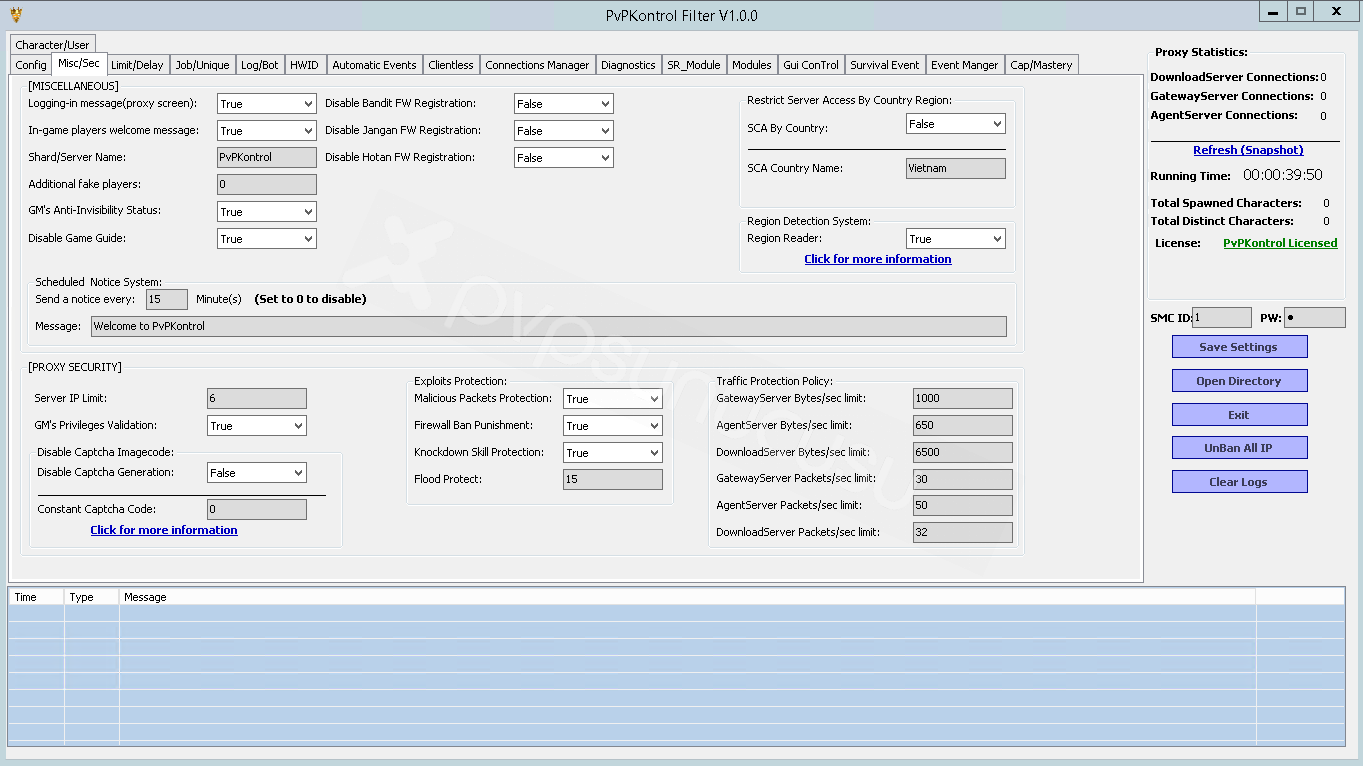1363x766 pixels.
Task: Go to the Connections Manager tab
Action: (x=537, y=65)
